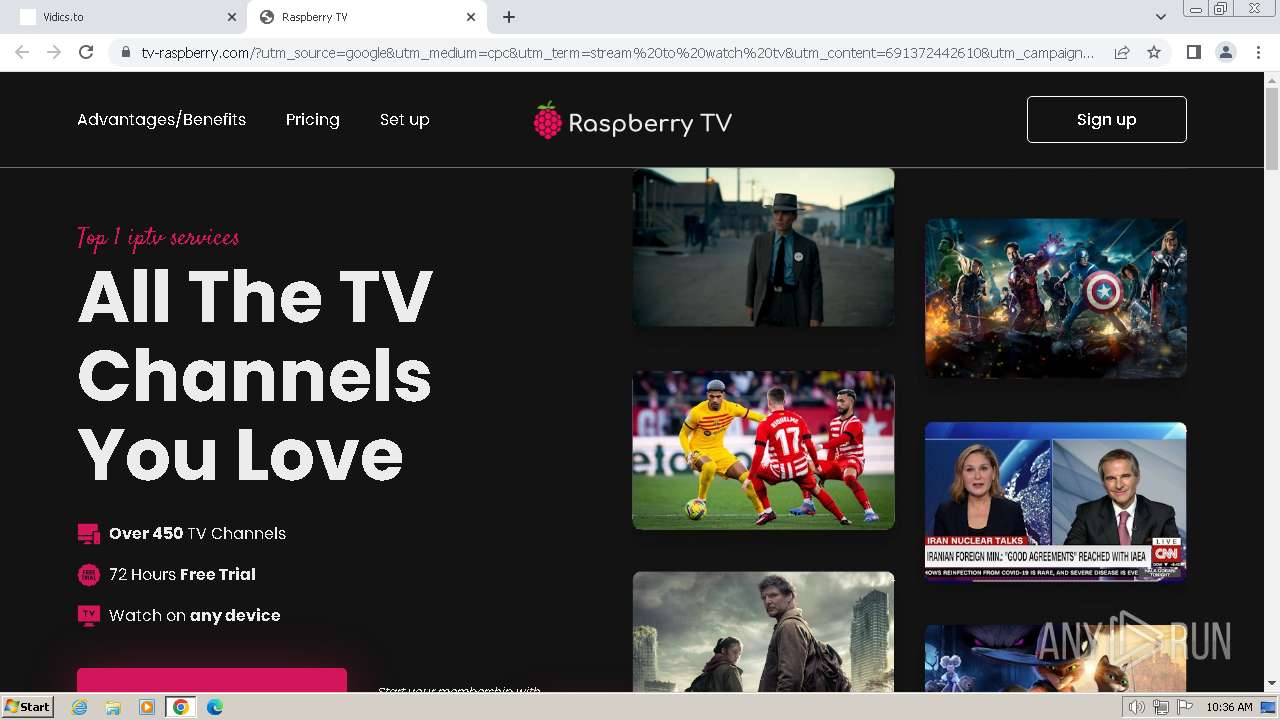This screenshot has height=720, width=1280.
Task: Select '72 Hours Free Trial' text
Action: pos(182,574)
